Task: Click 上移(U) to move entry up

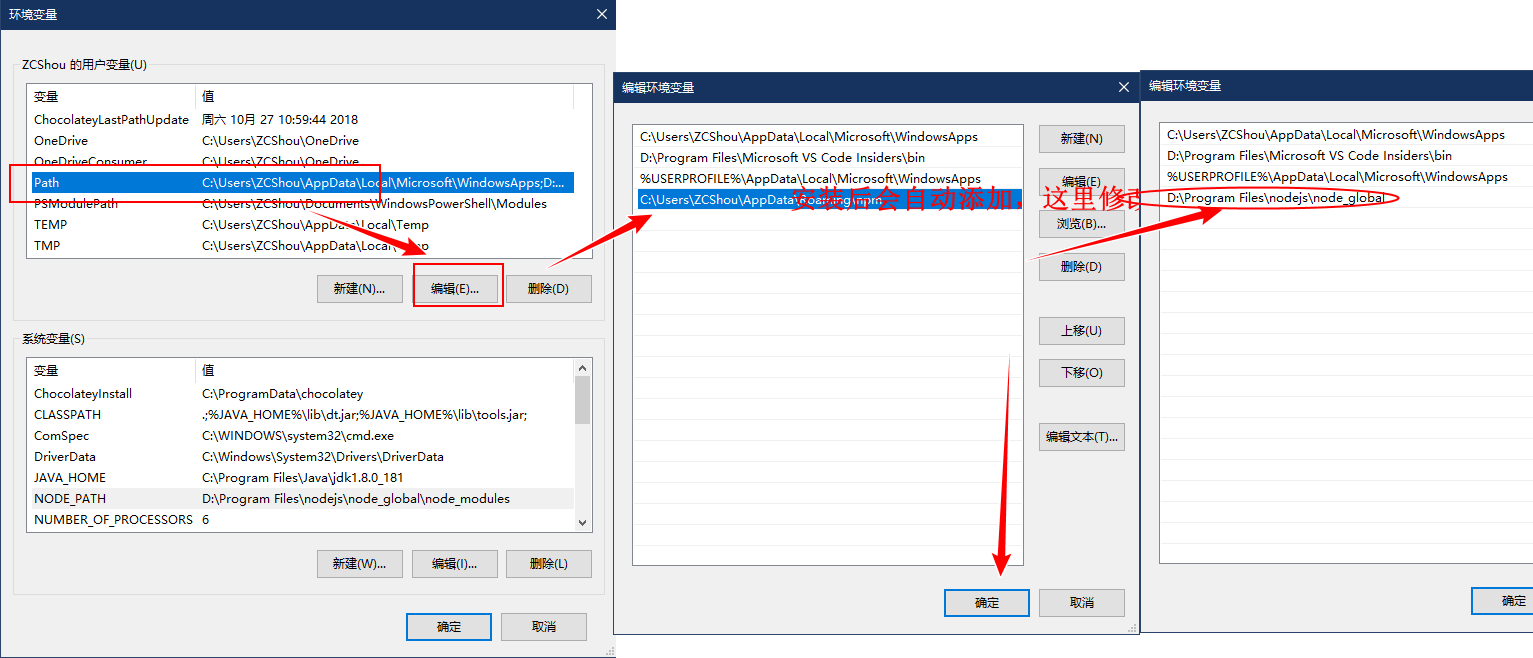Action: [x=1081, y=331]
